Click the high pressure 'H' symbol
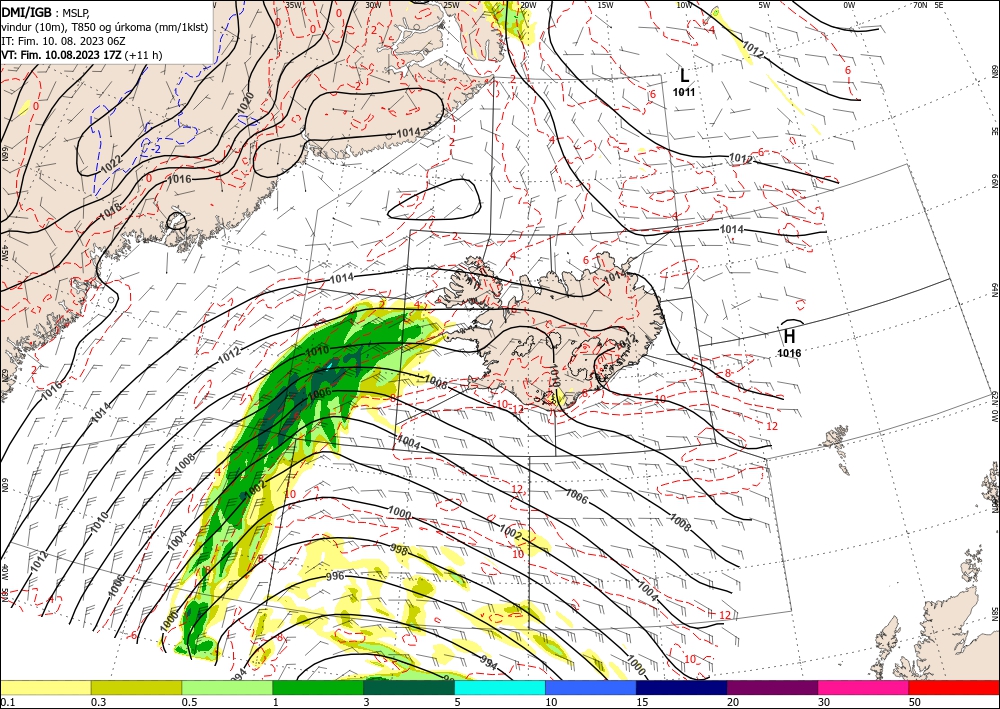Image resolution: width=1000 pixels, height=709 pixels. [x=790, y=336]
